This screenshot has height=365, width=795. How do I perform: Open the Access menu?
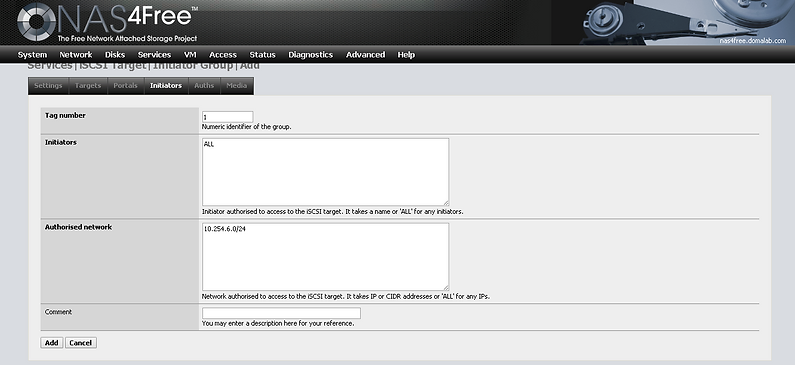click(223, 55)
